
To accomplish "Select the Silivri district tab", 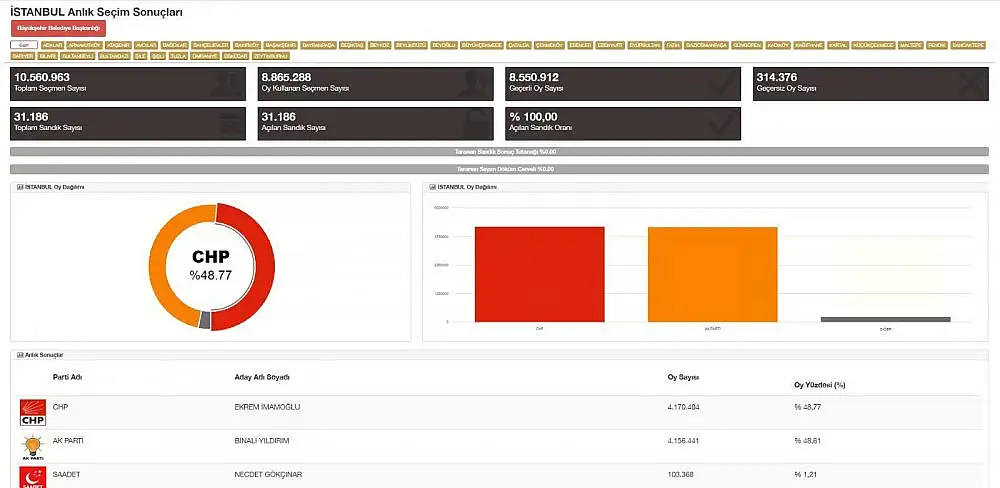I will coord(48,55).
